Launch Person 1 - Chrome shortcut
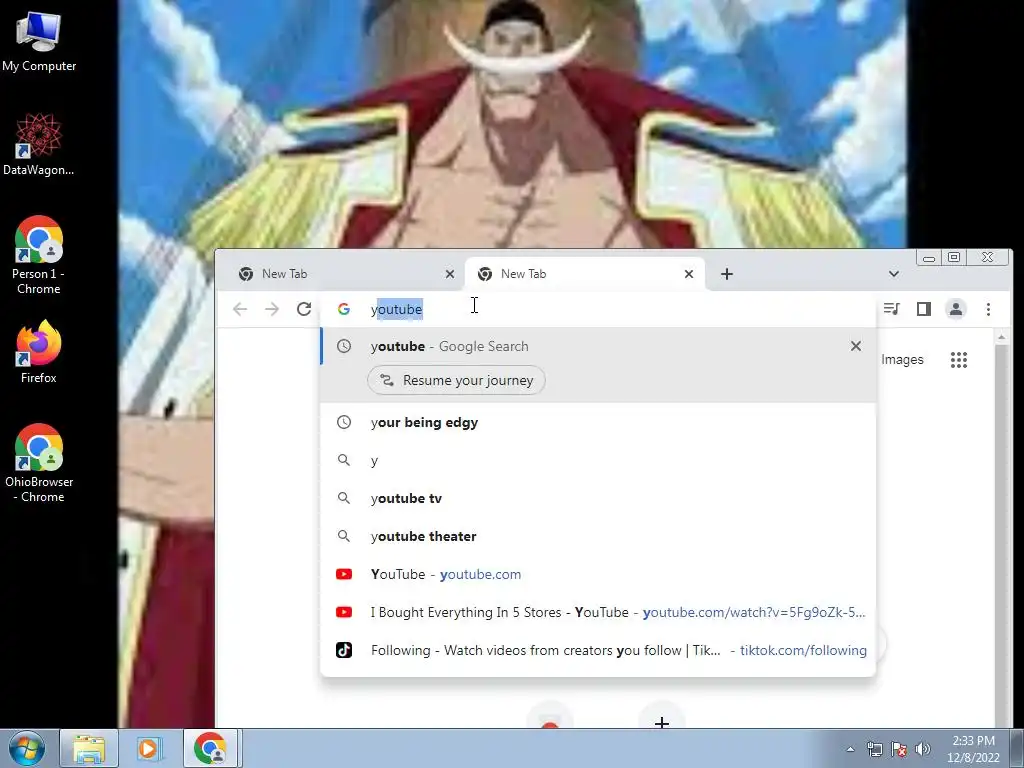 pos(39,255)
